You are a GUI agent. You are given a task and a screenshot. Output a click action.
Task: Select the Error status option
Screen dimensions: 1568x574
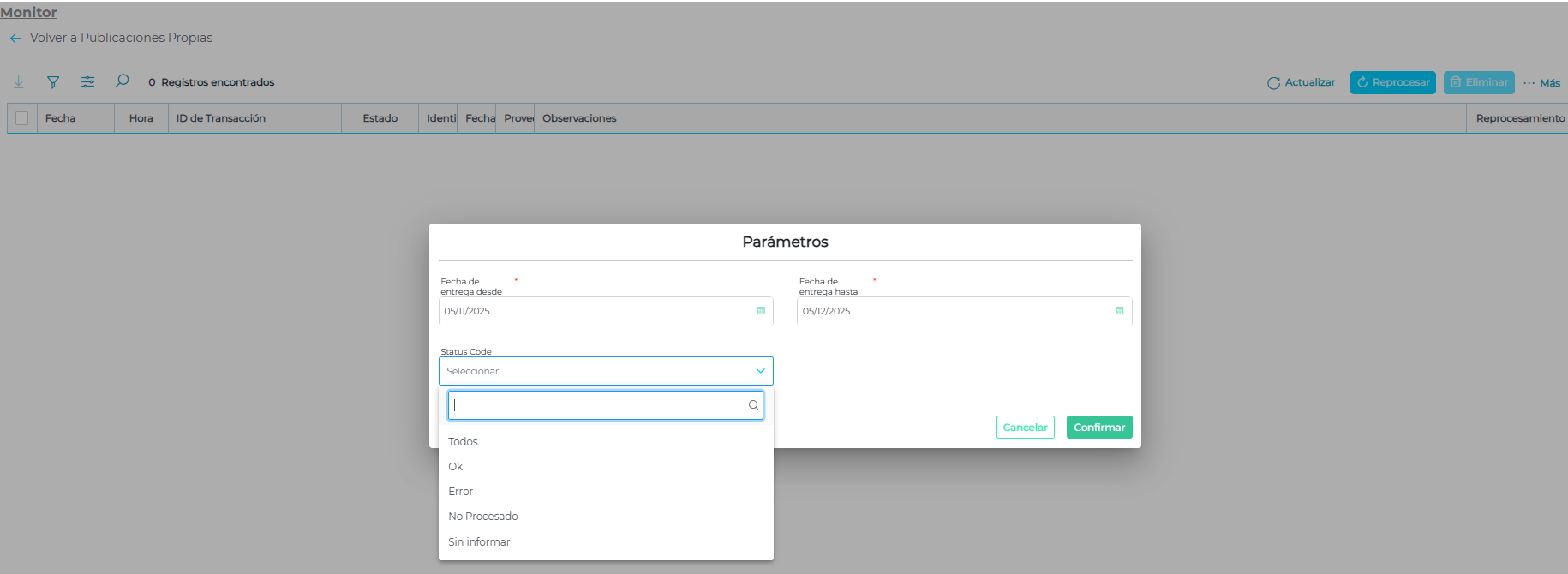[x=461, y=492]
